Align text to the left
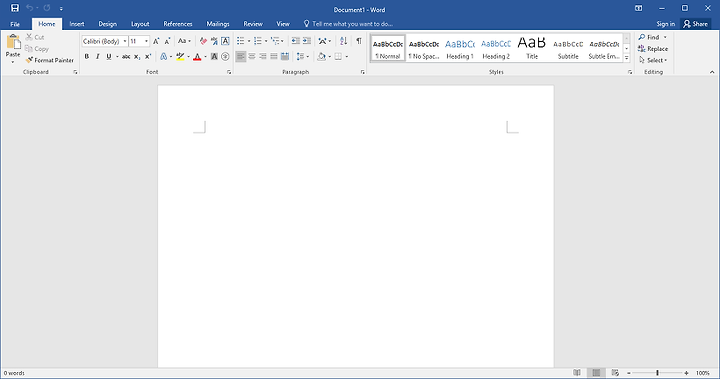 pyautogui.click(x=241, y=57)
